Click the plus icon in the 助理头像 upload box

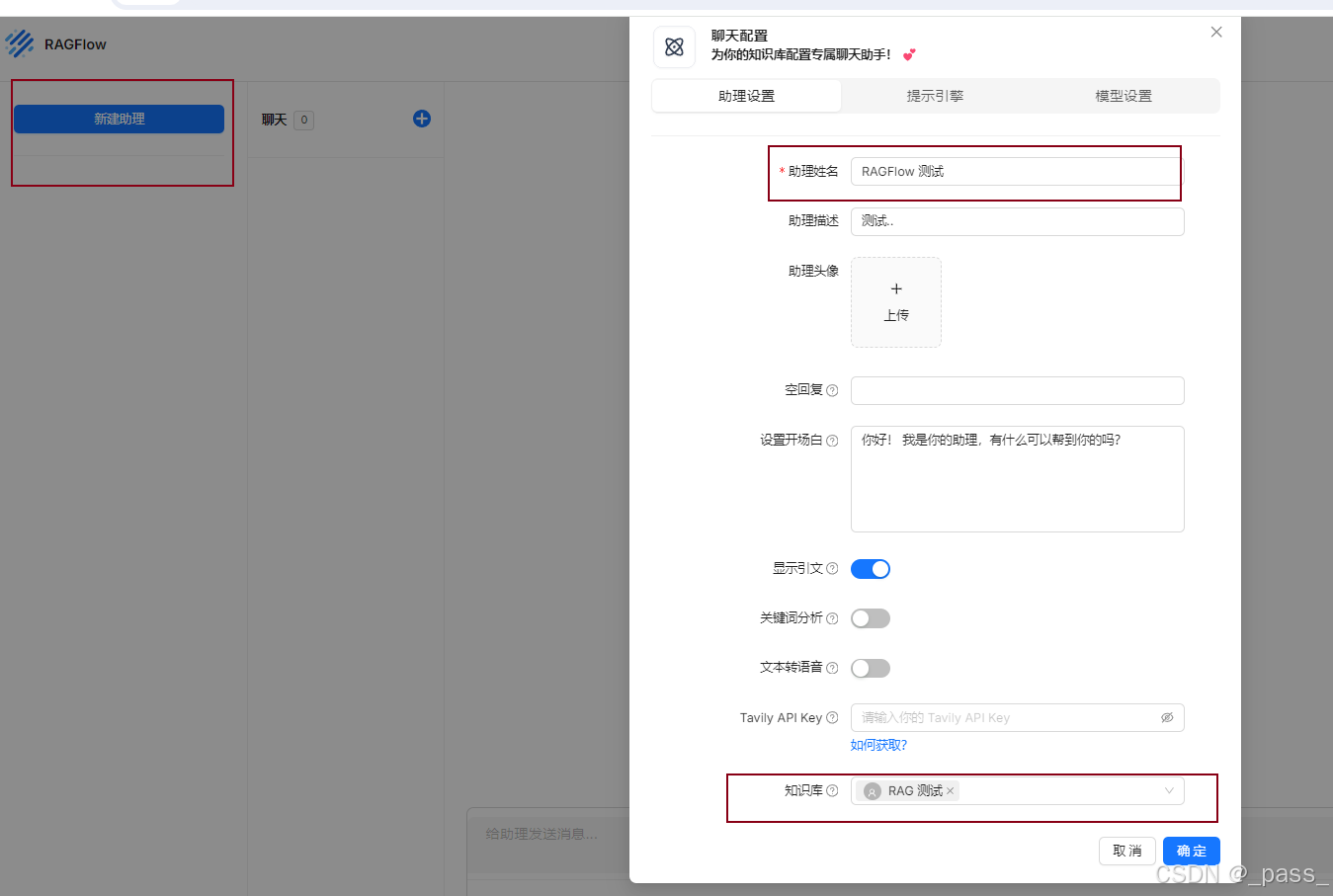[x=896, y=288]
